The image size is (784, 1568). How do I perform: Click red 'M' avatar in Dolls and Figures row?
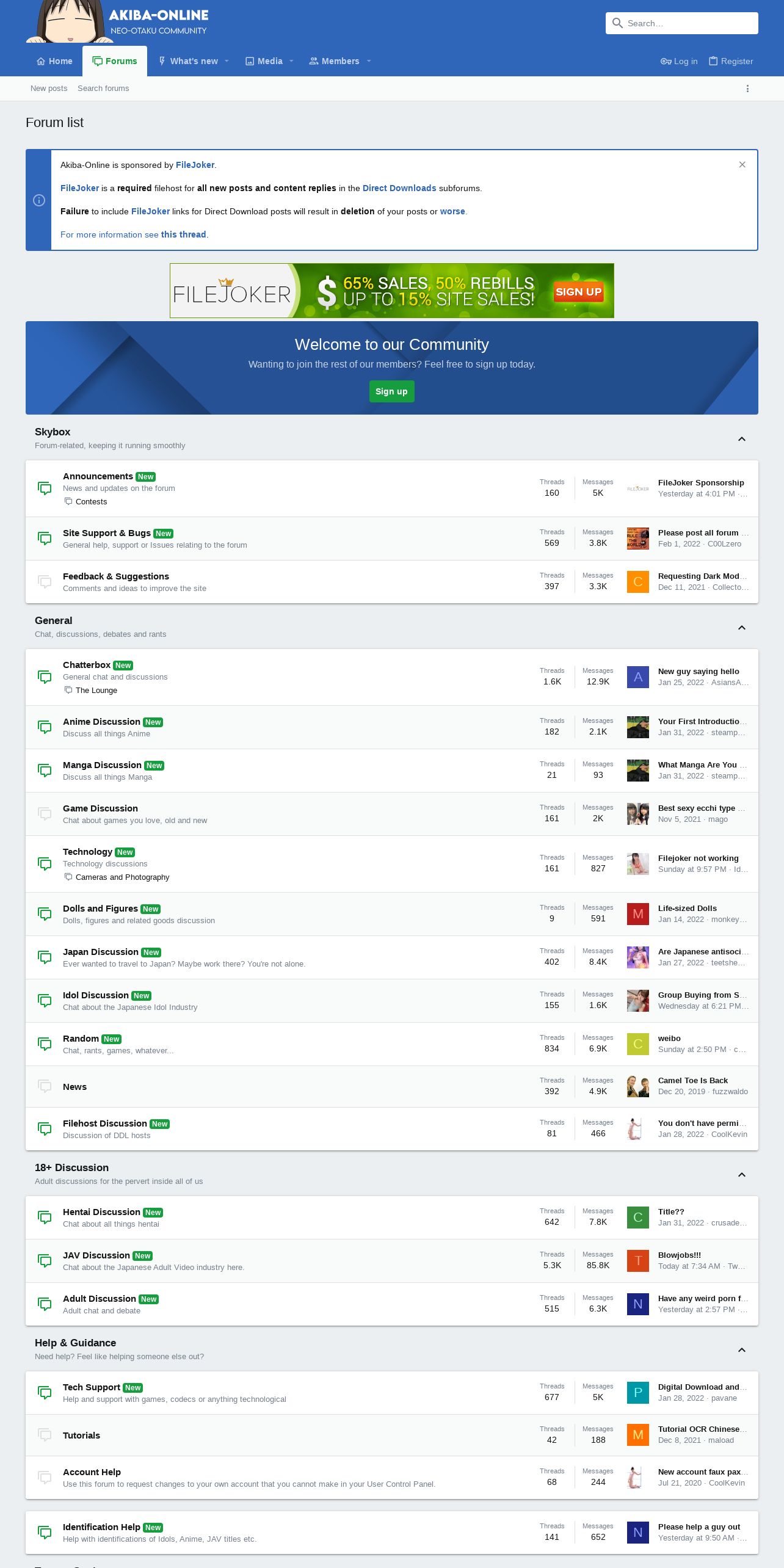(638, 914)
